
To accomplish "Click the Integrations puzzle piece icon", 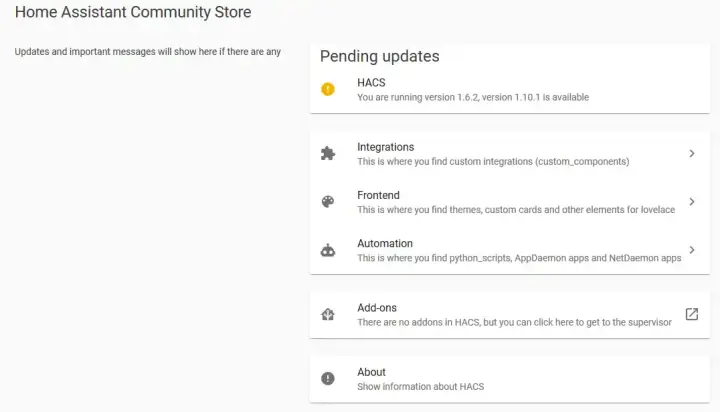I will [x=327, y=153].
